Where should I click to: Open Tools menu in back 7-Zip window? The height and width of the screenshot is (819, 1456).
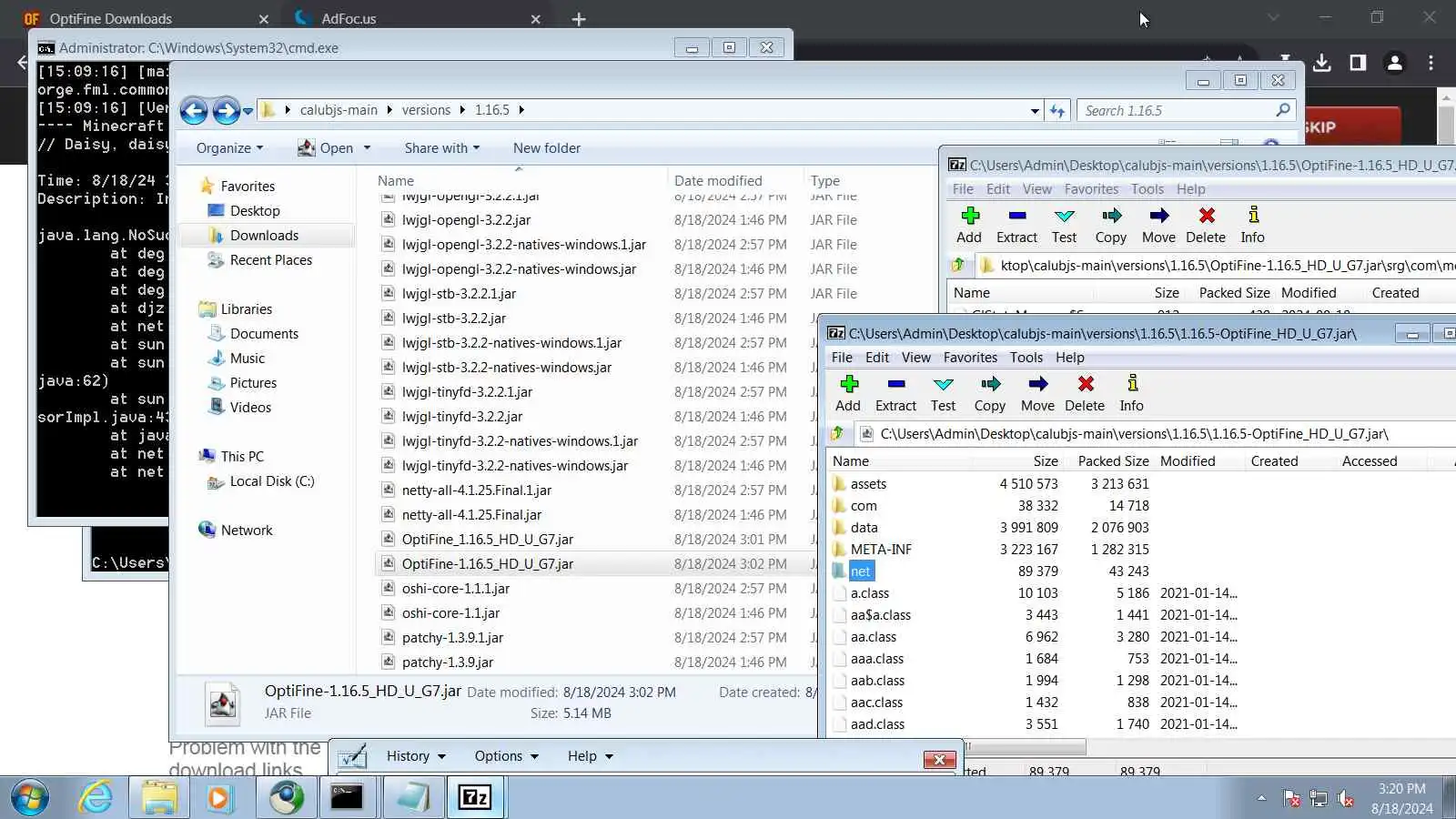pyautogui.click(x=1148, y=189)
